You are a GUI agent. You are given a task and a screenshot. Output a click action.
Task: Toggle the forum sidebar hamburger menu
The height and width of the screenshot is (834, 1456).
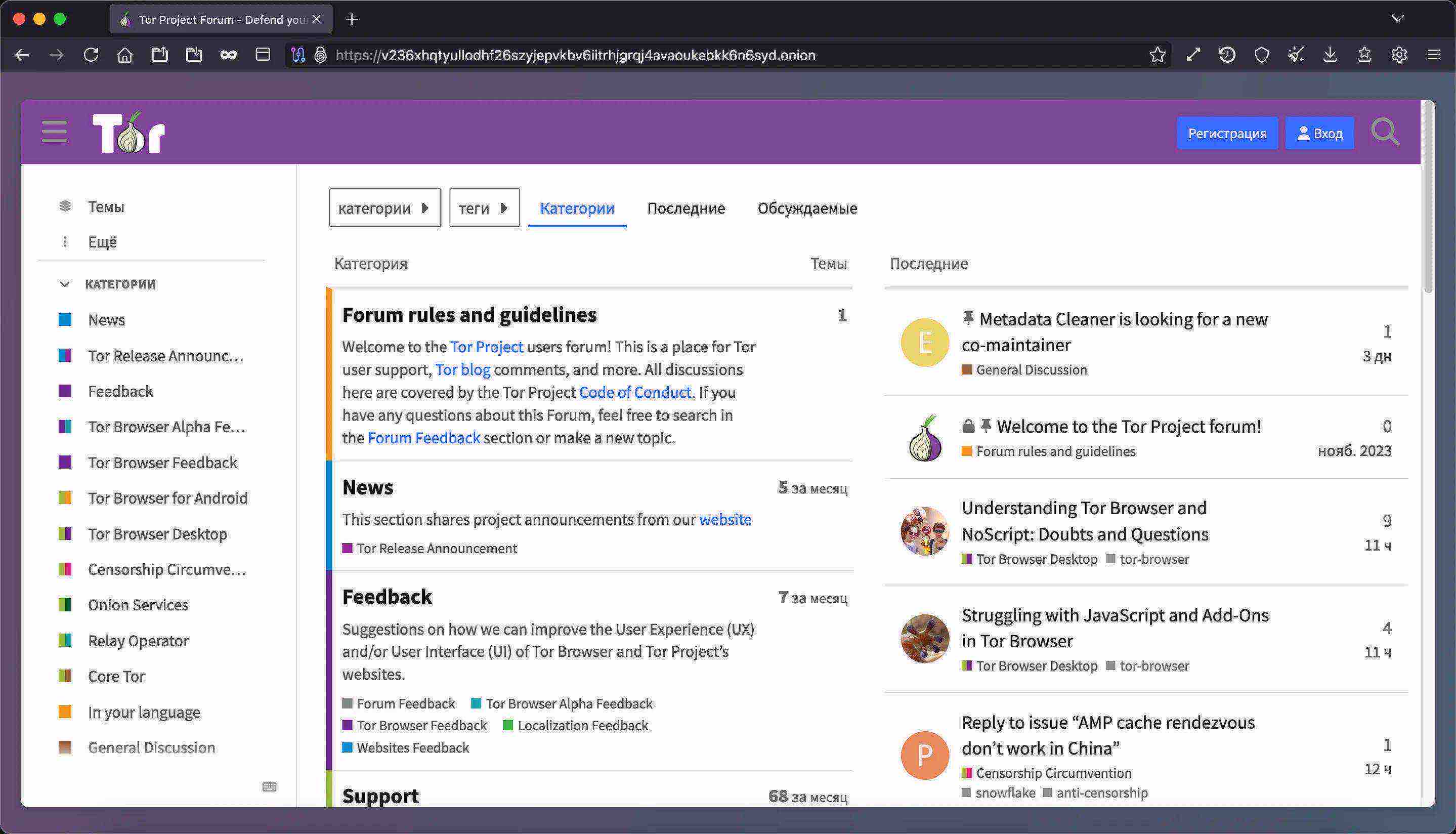click(x=55, y=132)
